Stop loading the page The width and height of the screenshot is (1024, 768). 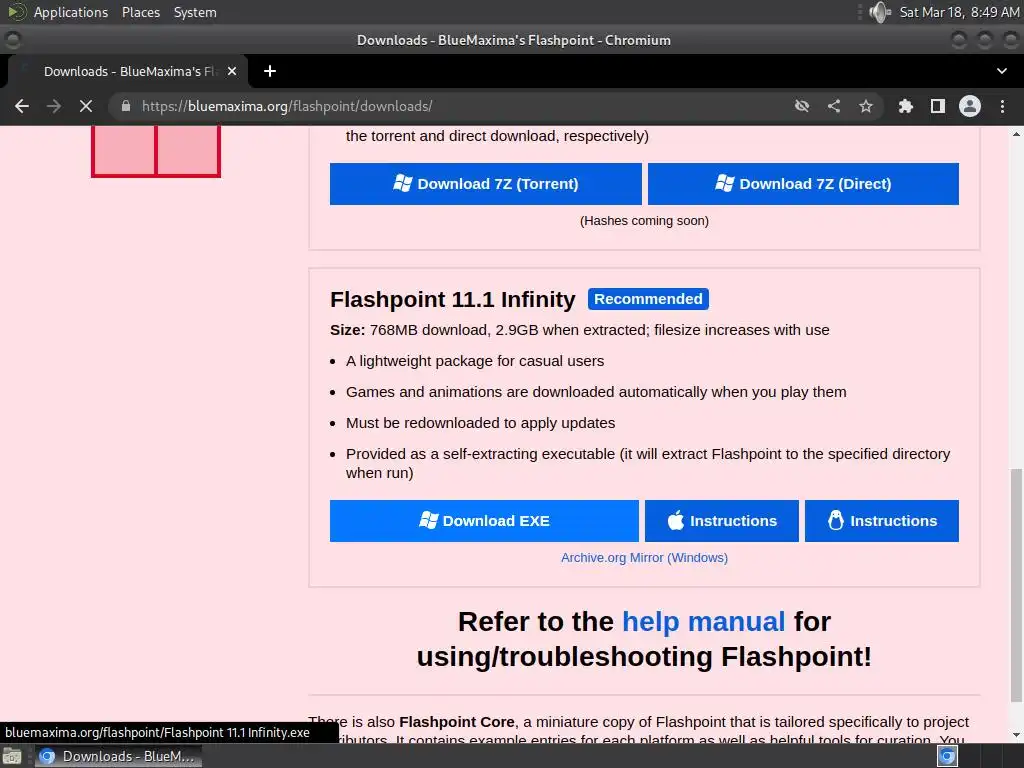(x=86, y=106)
